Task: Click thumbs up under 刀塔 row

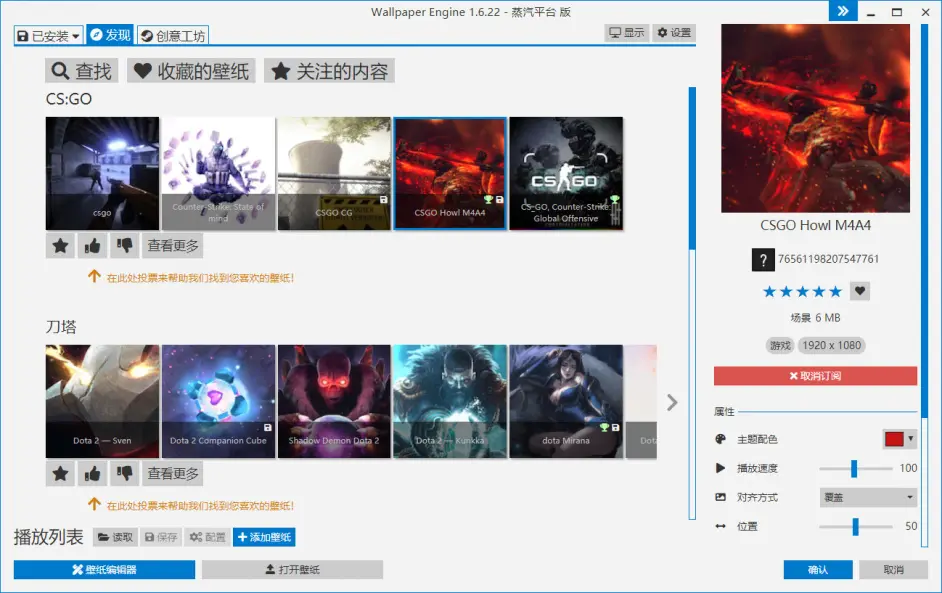Action: 93,473
